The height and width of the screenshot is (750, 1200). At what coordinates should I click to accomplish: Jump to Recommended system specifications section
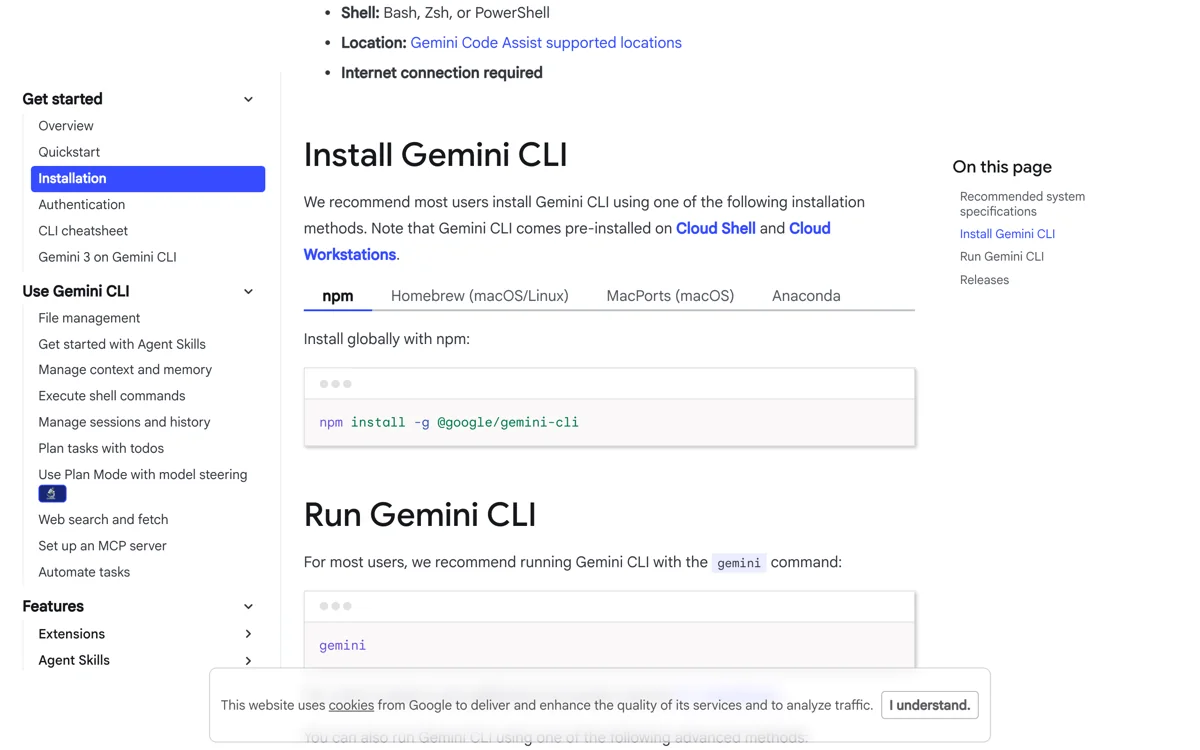(x=1022, y=204)
